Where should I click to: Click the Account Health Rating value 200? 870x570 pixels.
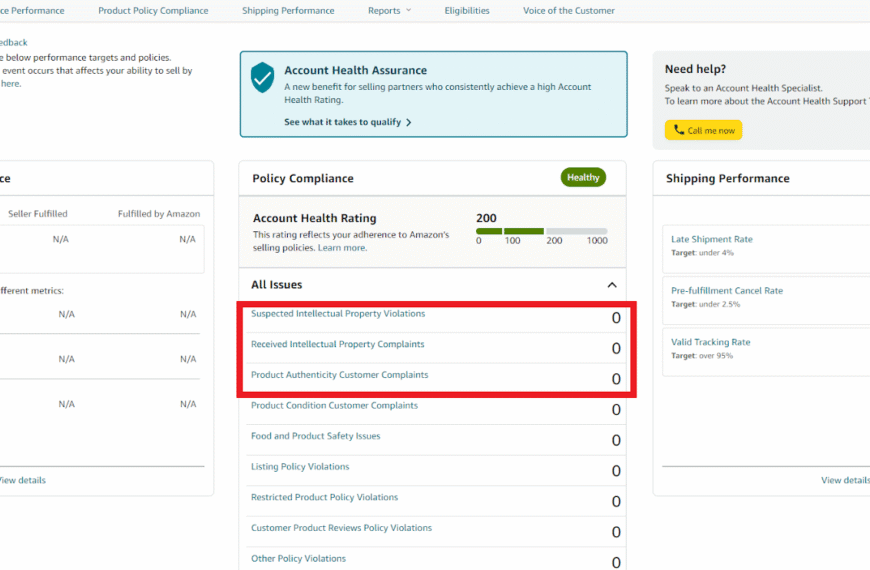pyautogui.click(x=486, y=218)
